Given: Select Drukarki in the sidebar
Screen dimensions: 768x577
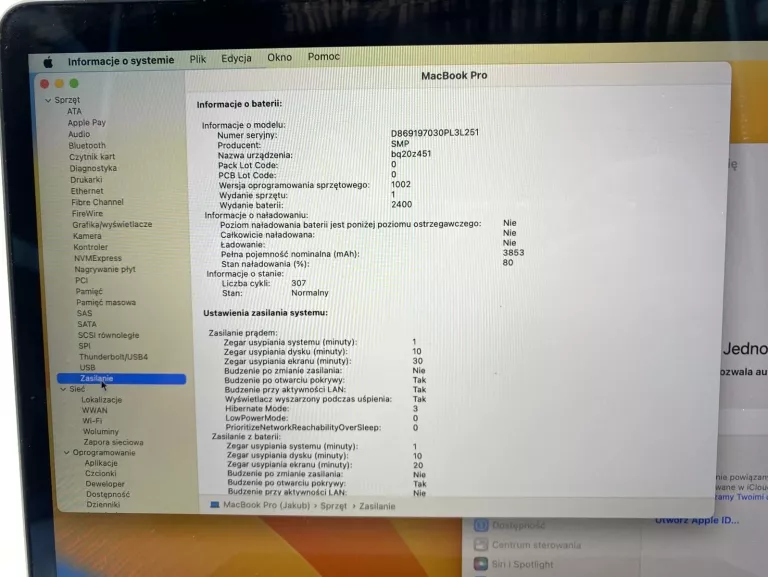Looking at the screenshot, I should point(86,180).
